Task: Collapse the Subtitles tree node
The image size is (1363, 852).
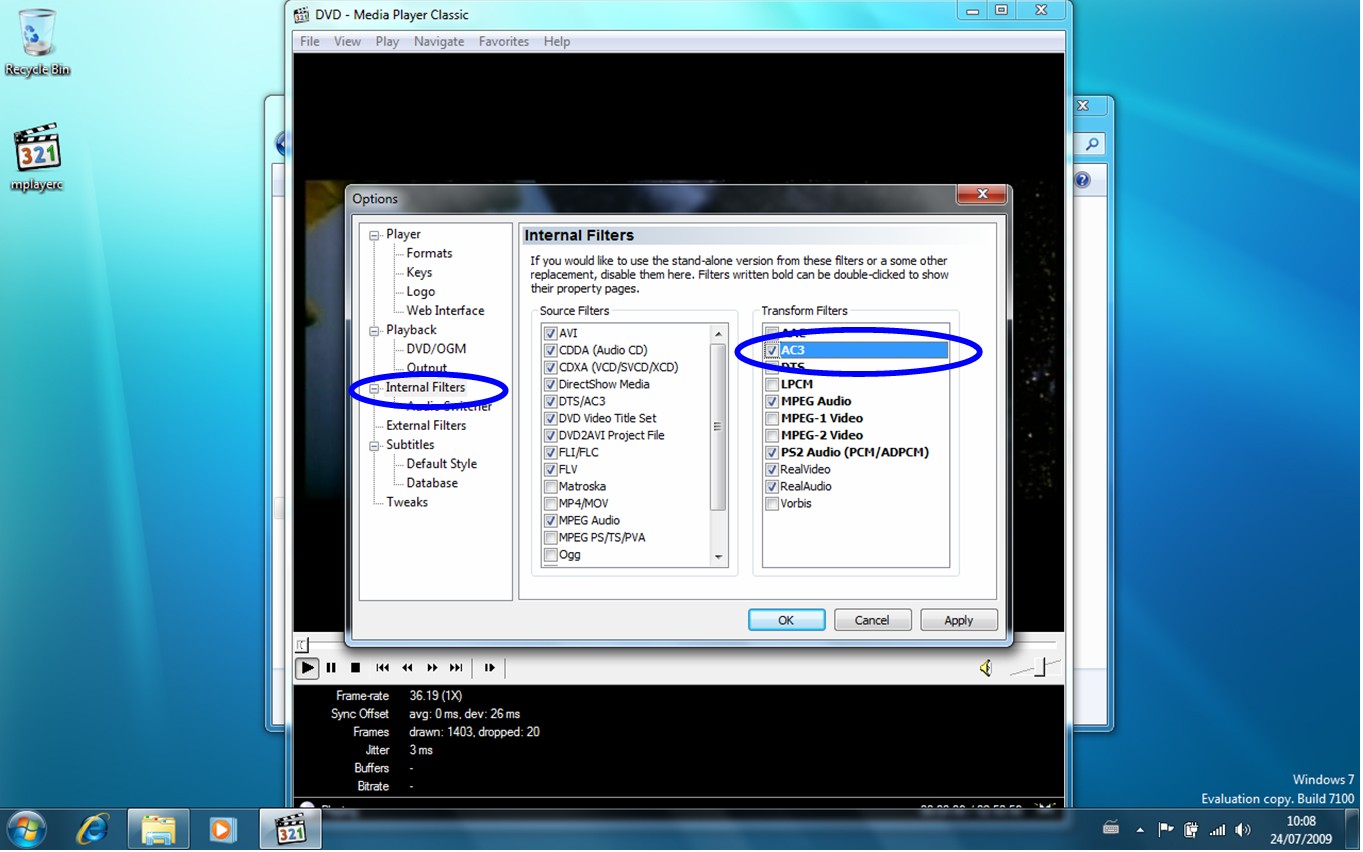Action: pyautogui.click(x=375, y=446)
